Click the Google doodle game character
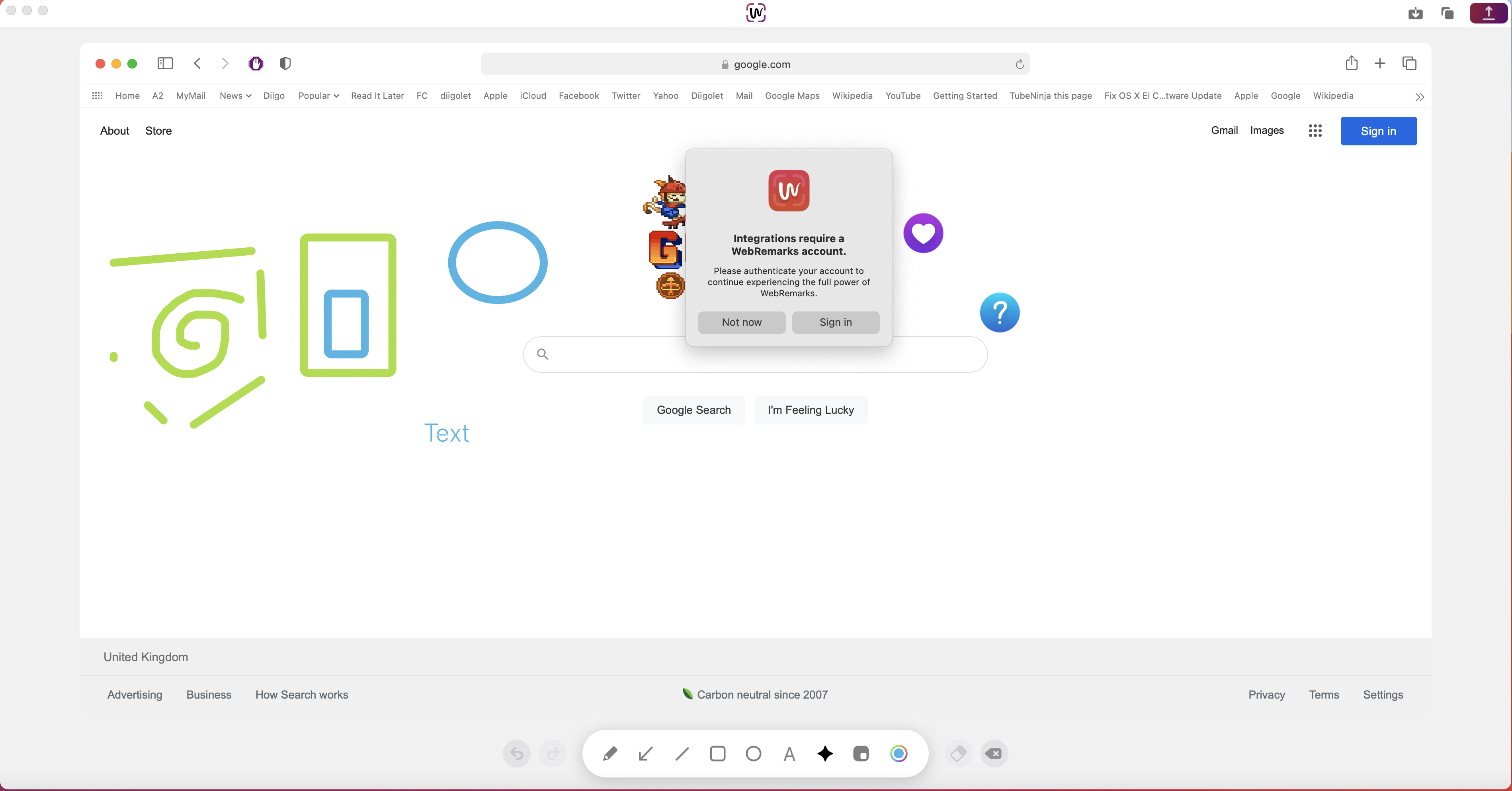Screen dimensions: 1512x791 [x=664, y=202]
